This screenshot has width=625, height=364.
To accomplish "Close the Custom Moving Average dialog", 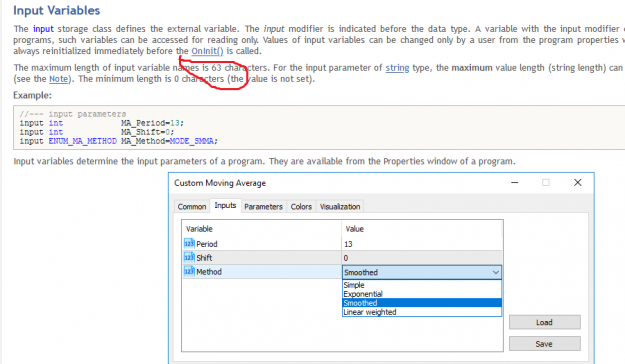I will pos(578,183).
